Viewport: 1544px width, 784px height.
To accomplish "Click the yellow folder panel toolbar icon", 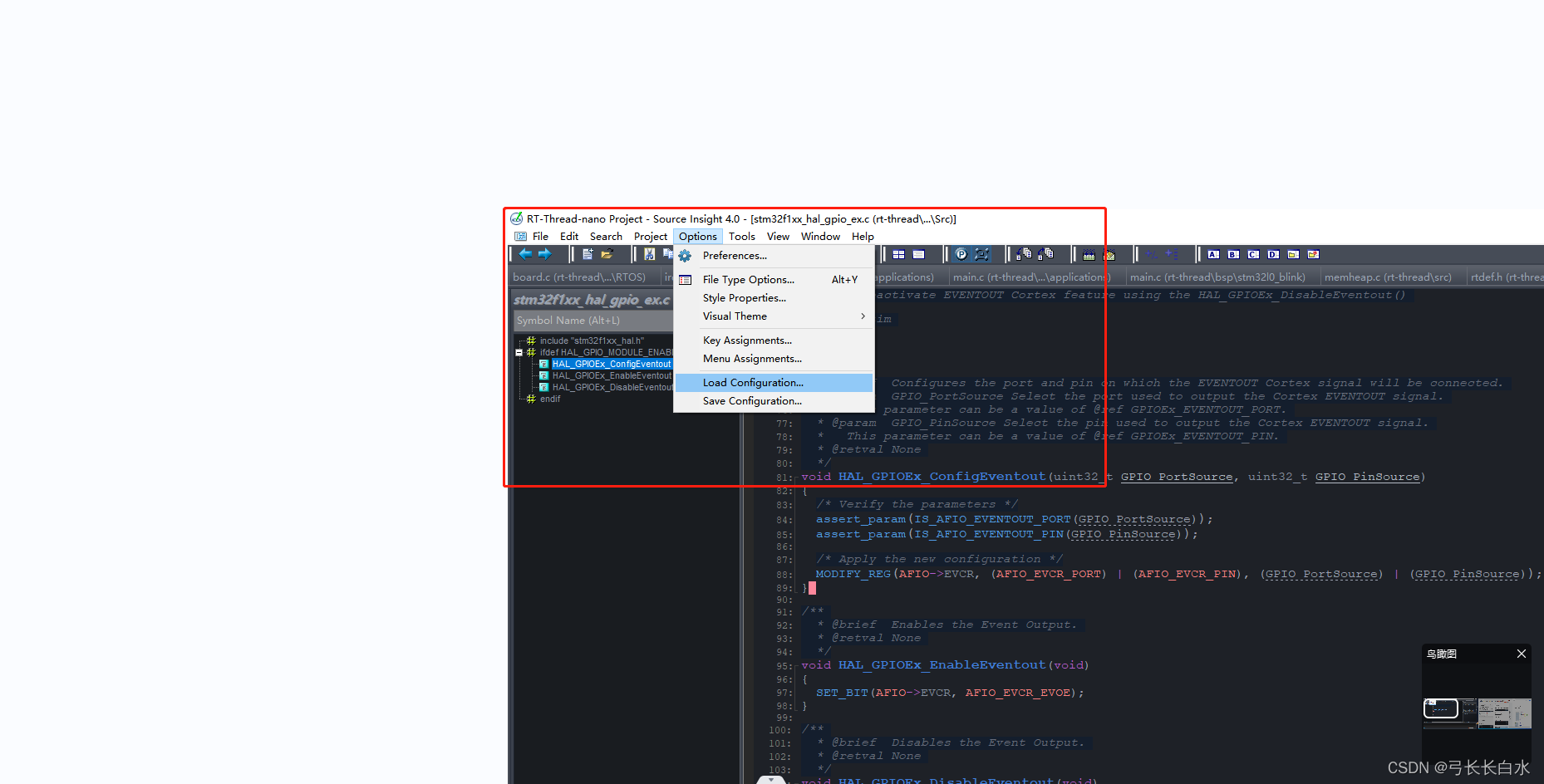I will pos(1293,254).
